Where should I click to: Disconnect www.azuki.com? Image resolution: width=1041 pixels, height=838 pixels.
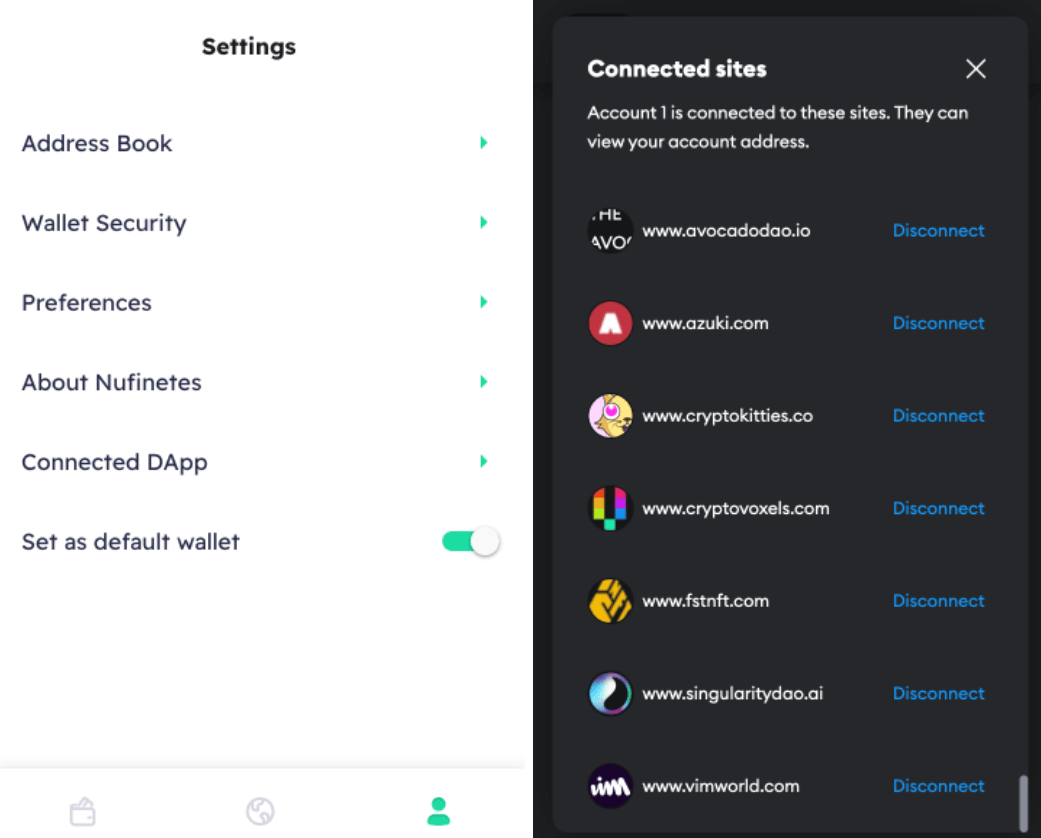(x=938, y=323)
